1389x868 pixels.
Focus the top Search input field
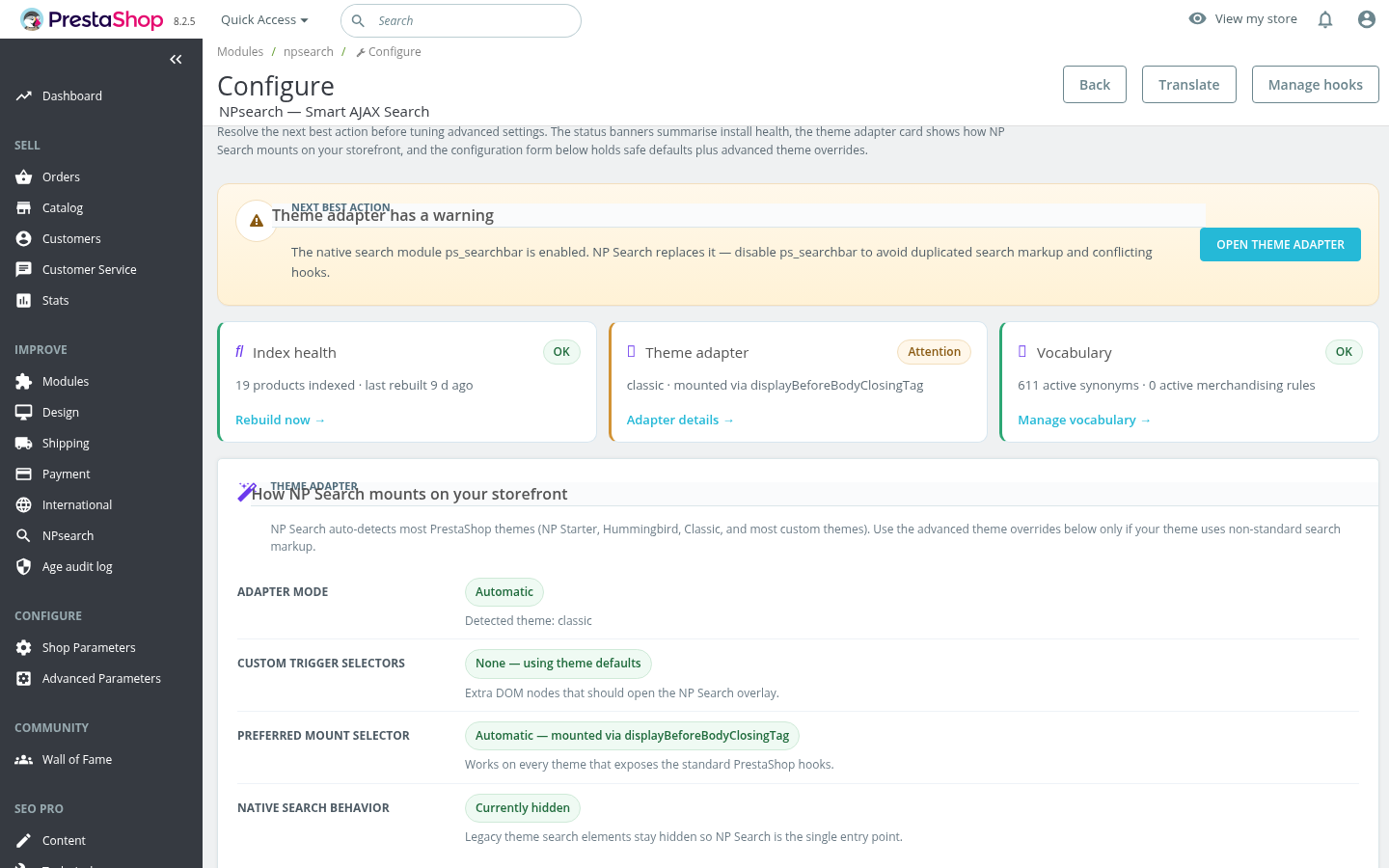coord(461,20)
